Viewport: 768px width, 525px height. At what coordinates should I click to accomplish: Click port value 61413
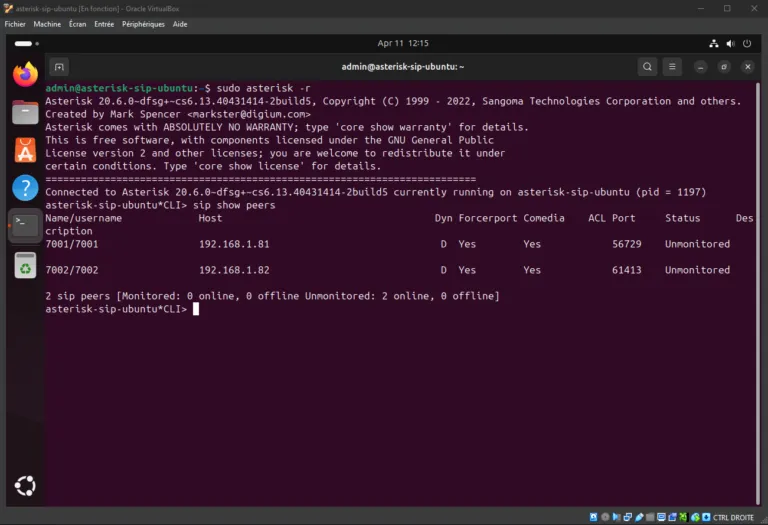(626, 270)
